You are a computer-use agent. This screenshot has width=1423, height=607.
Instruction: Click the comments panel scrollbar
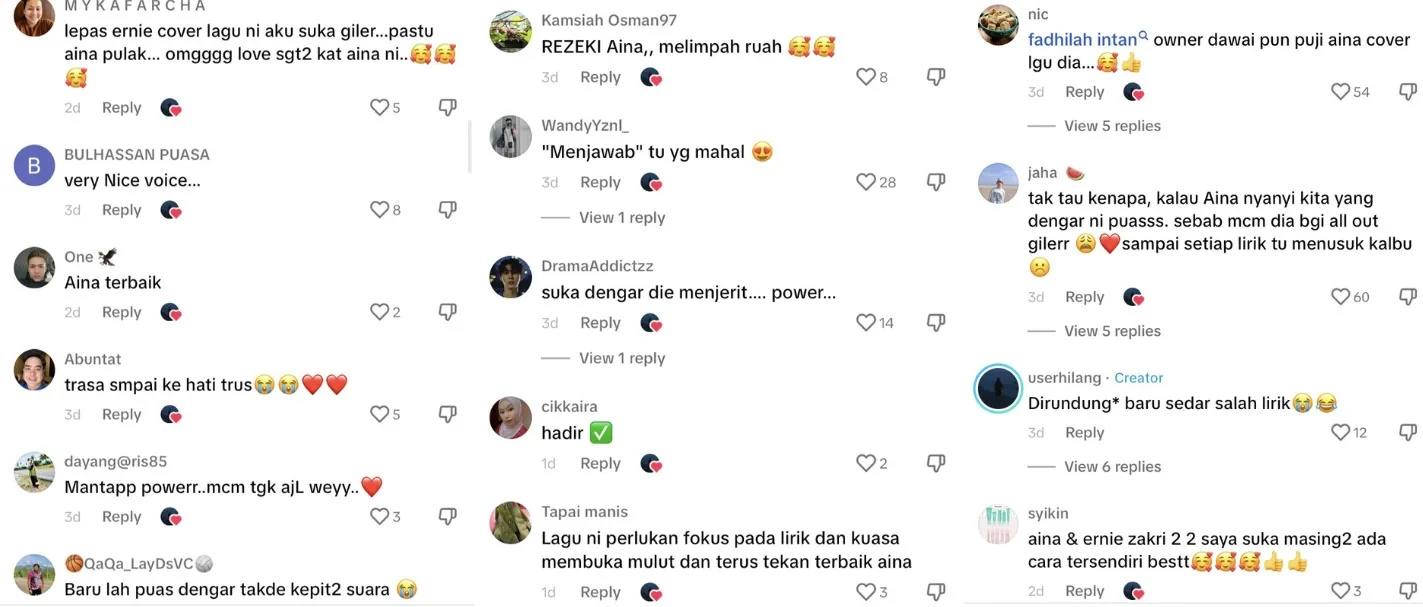(x=469, y=147)
